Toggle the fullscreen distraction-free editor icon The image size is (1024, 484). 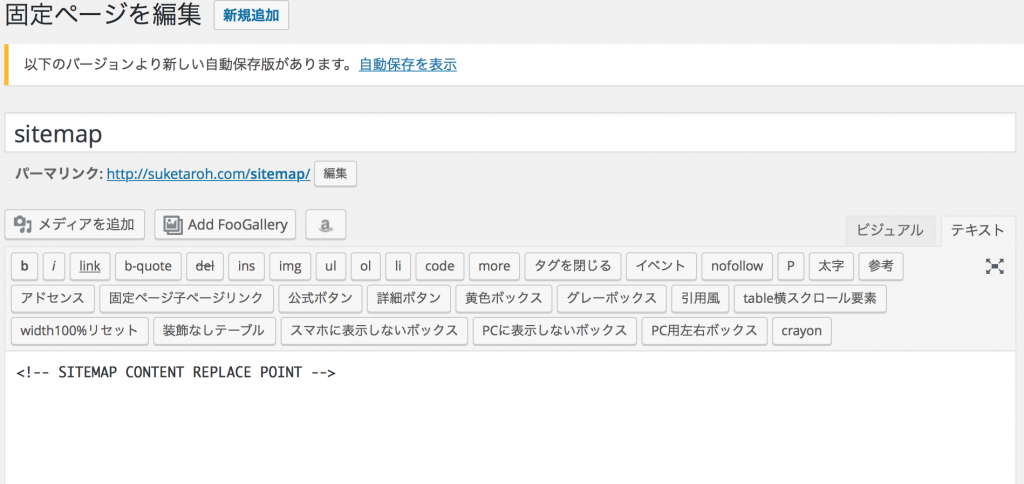click(994, 266)
